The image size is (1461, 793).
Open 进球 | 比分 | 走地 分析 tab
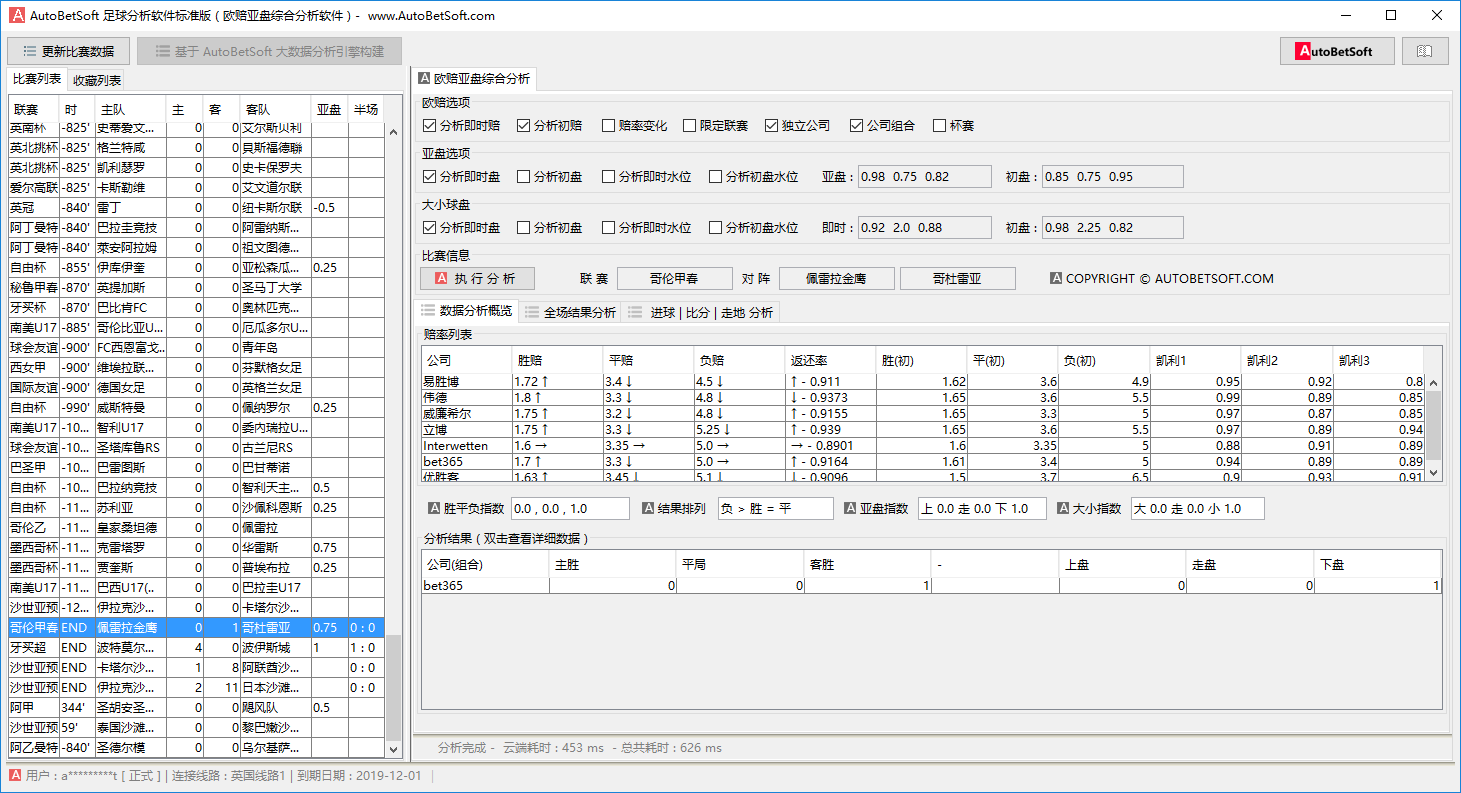[x=700, y=312]
